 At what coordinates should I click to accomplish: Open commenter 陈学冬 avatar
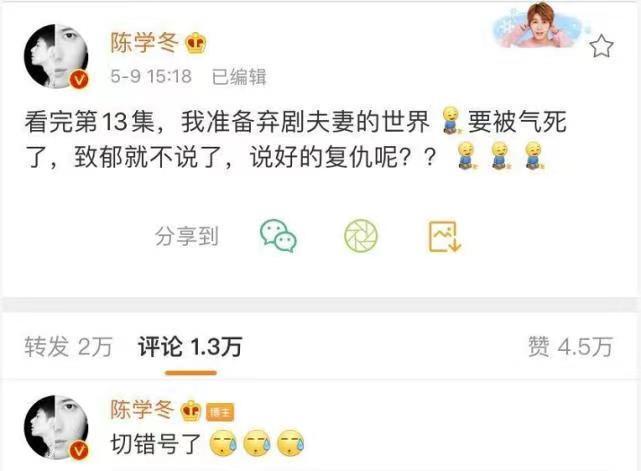point(56,427)
